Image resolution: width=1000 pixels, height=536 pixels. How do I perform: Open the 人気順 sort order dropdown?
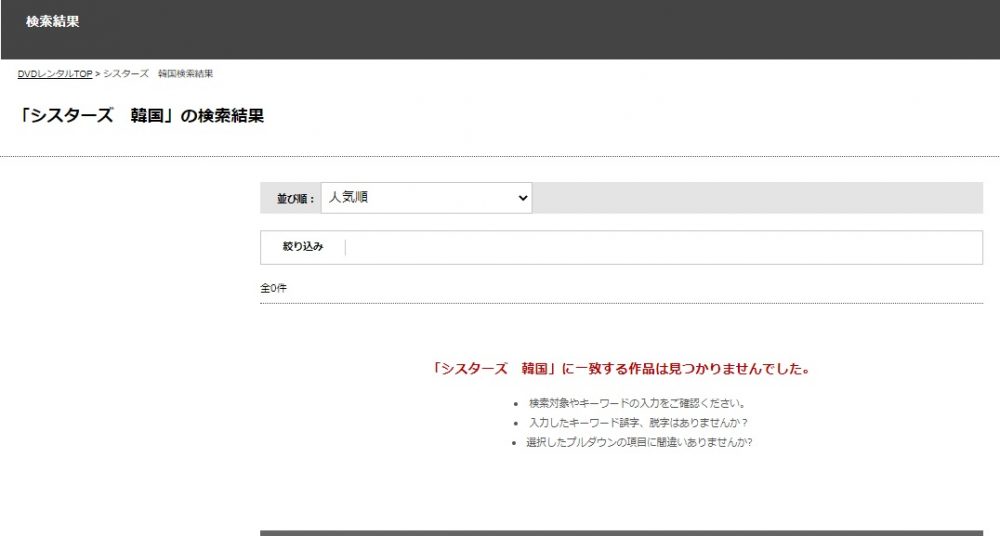pyautogui.click(x=427, y=198)
